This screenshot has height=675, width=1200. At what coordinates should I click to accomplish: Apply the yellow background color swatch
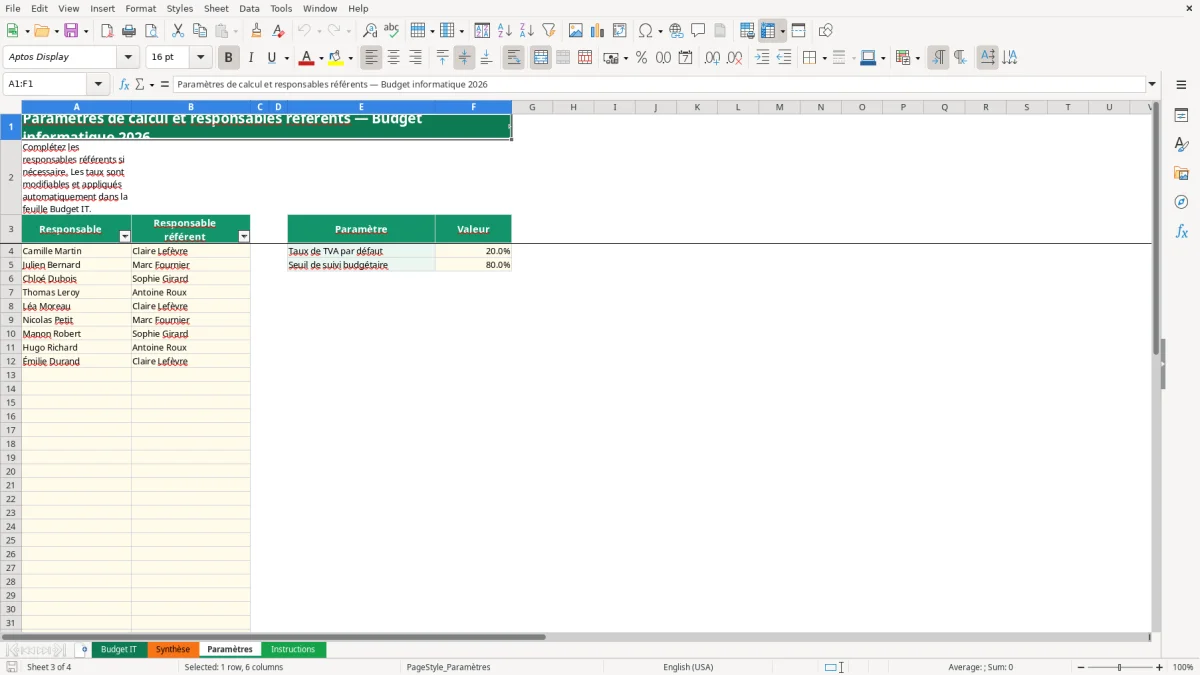click(x=336, y=58)
